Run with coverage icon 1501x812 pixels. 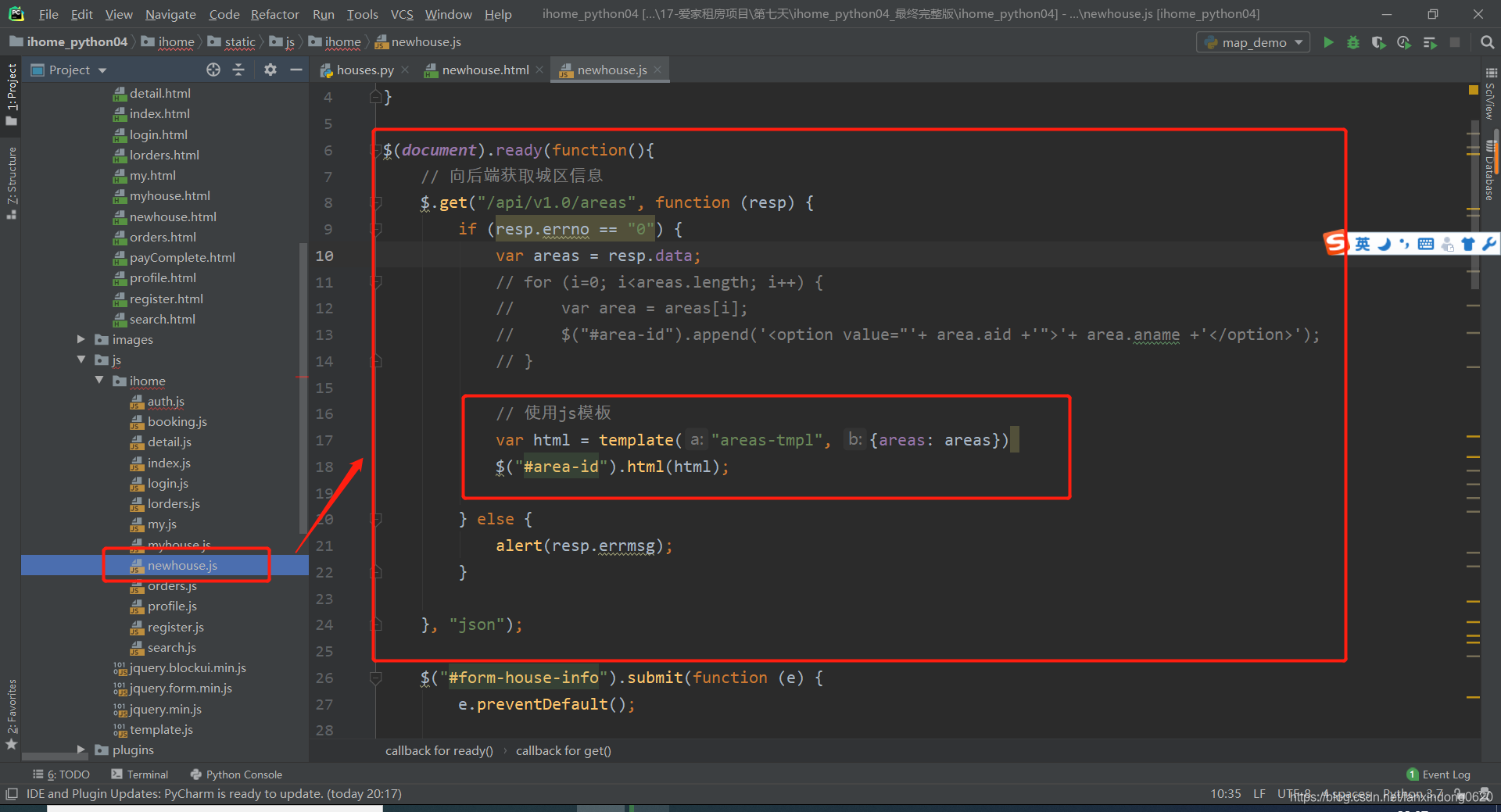coord(1378,42)
